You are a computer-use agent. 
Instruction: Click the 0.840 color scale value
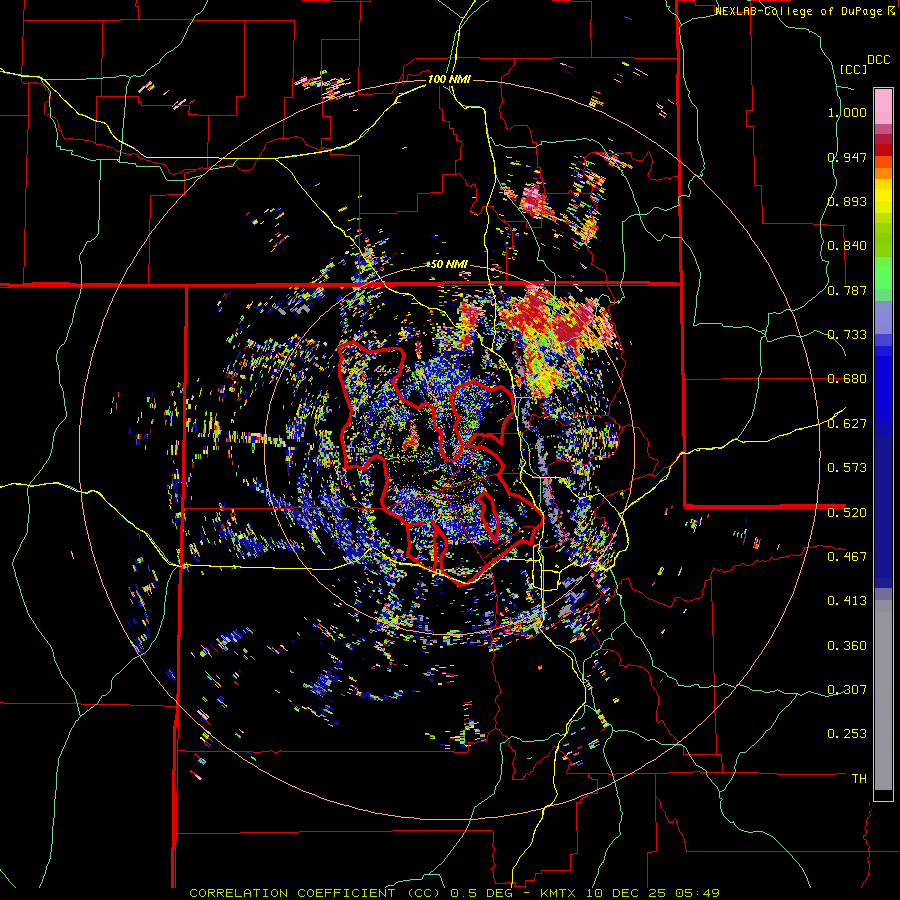(847, 246)
